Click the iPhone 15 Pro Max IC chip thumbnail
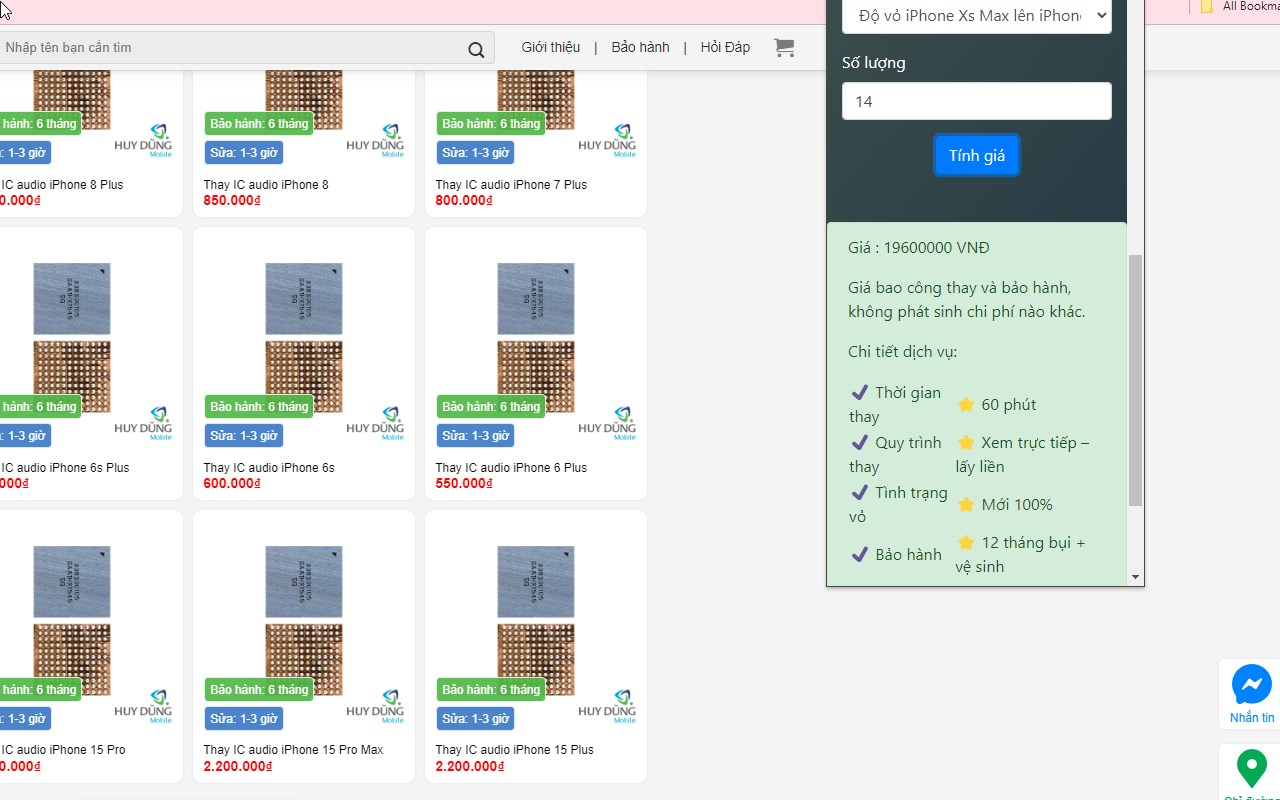 (x=304, y=620)
